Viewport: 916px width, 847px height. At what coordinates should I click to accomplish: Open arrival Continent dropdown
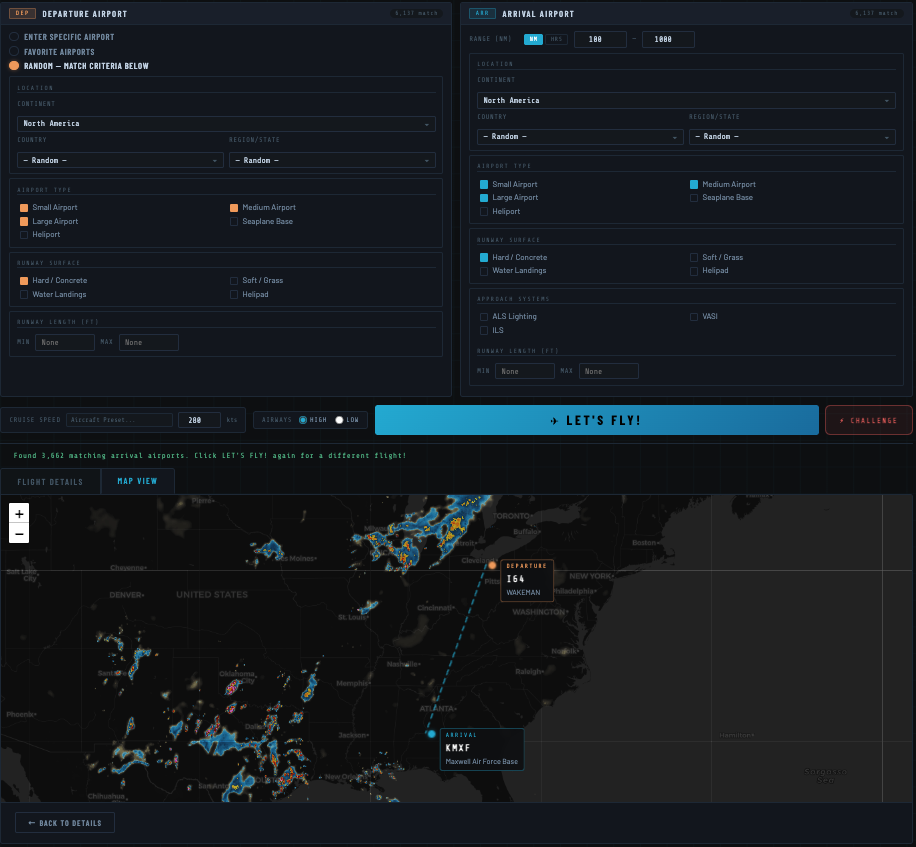686,100
